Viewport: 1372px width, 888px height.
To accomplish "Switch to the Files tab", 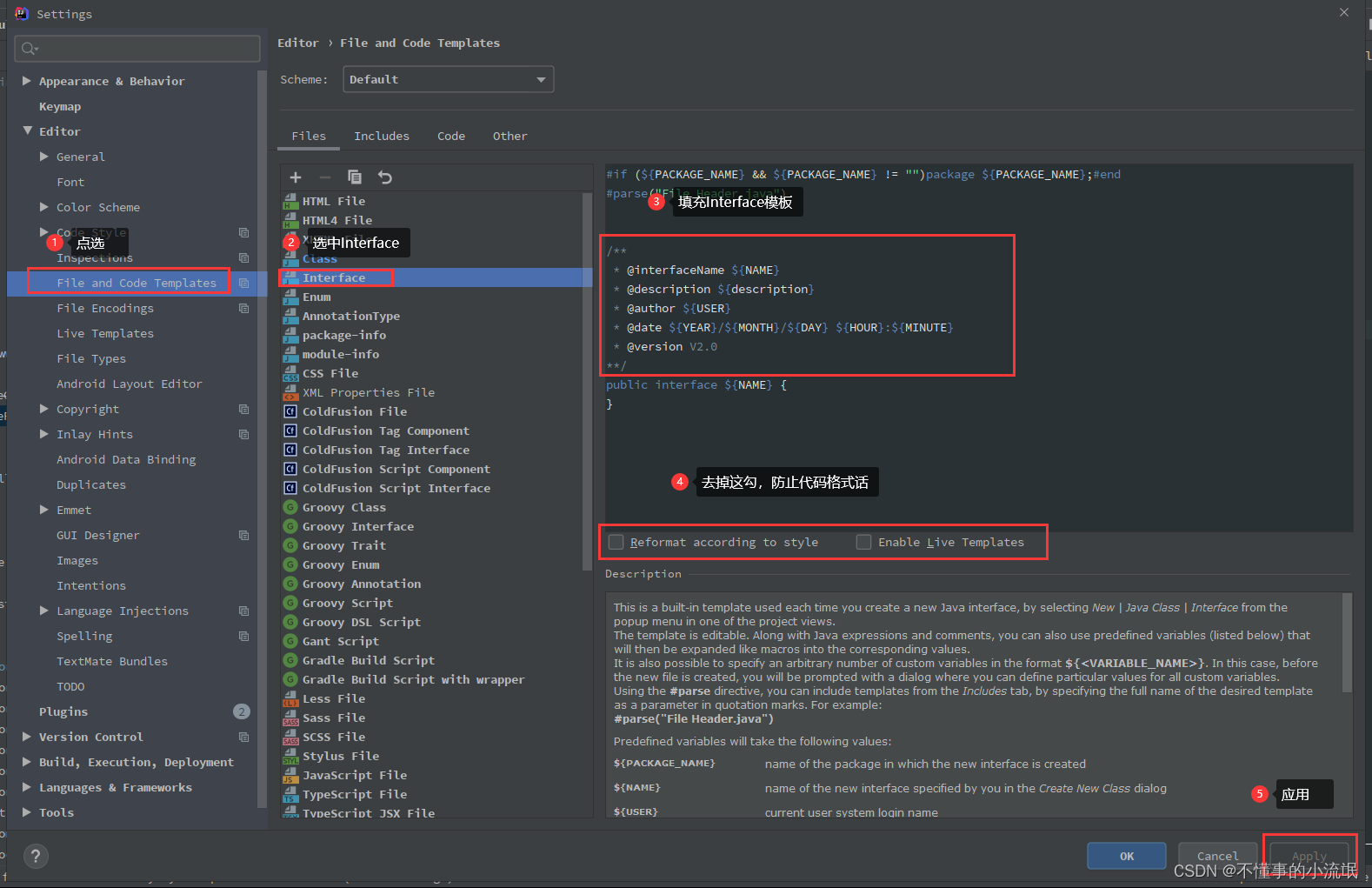I will tap(309, 137).
